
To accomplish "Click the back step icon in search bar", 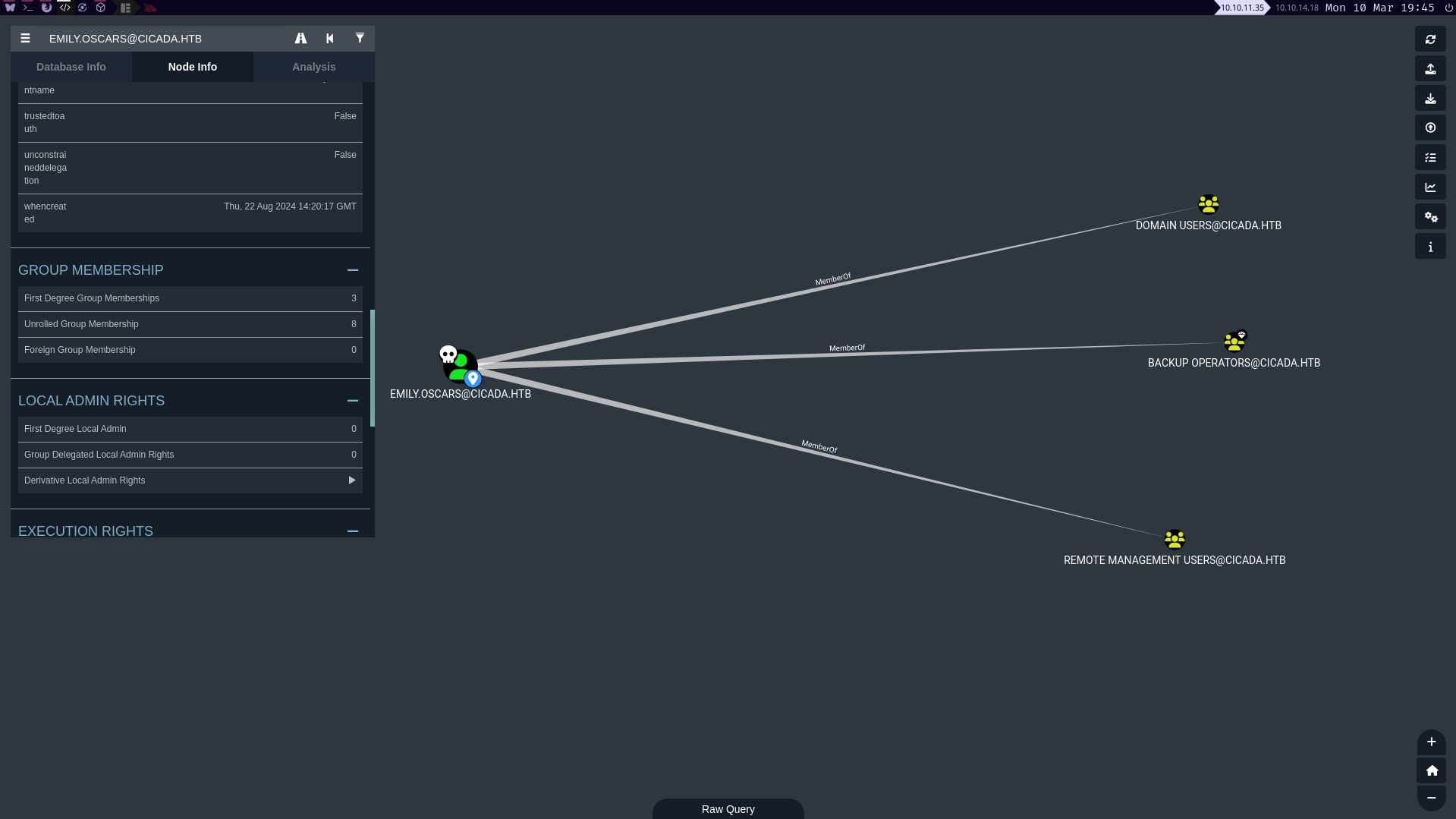I will pos(330,39).
